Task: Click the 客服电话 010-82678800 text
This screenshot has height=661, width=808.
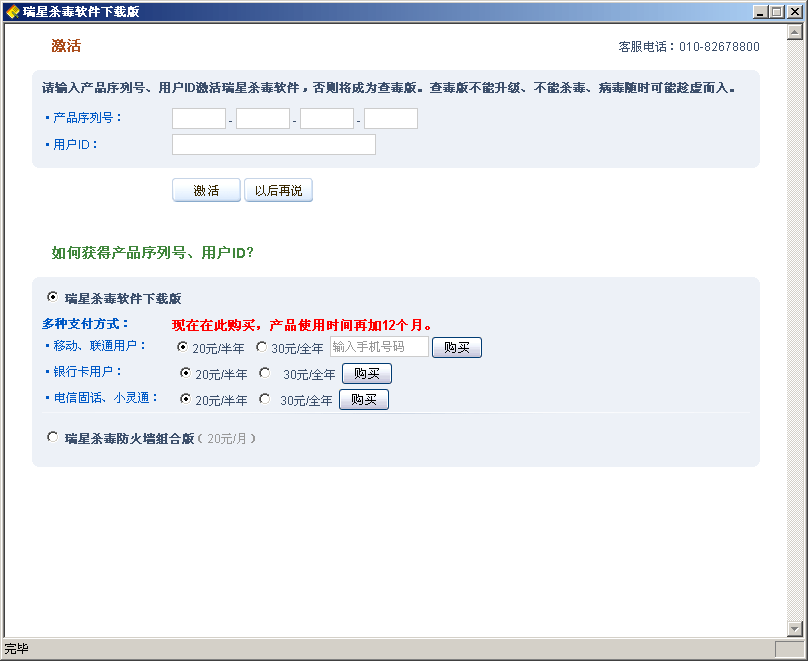Action: (x=689, y=47)
